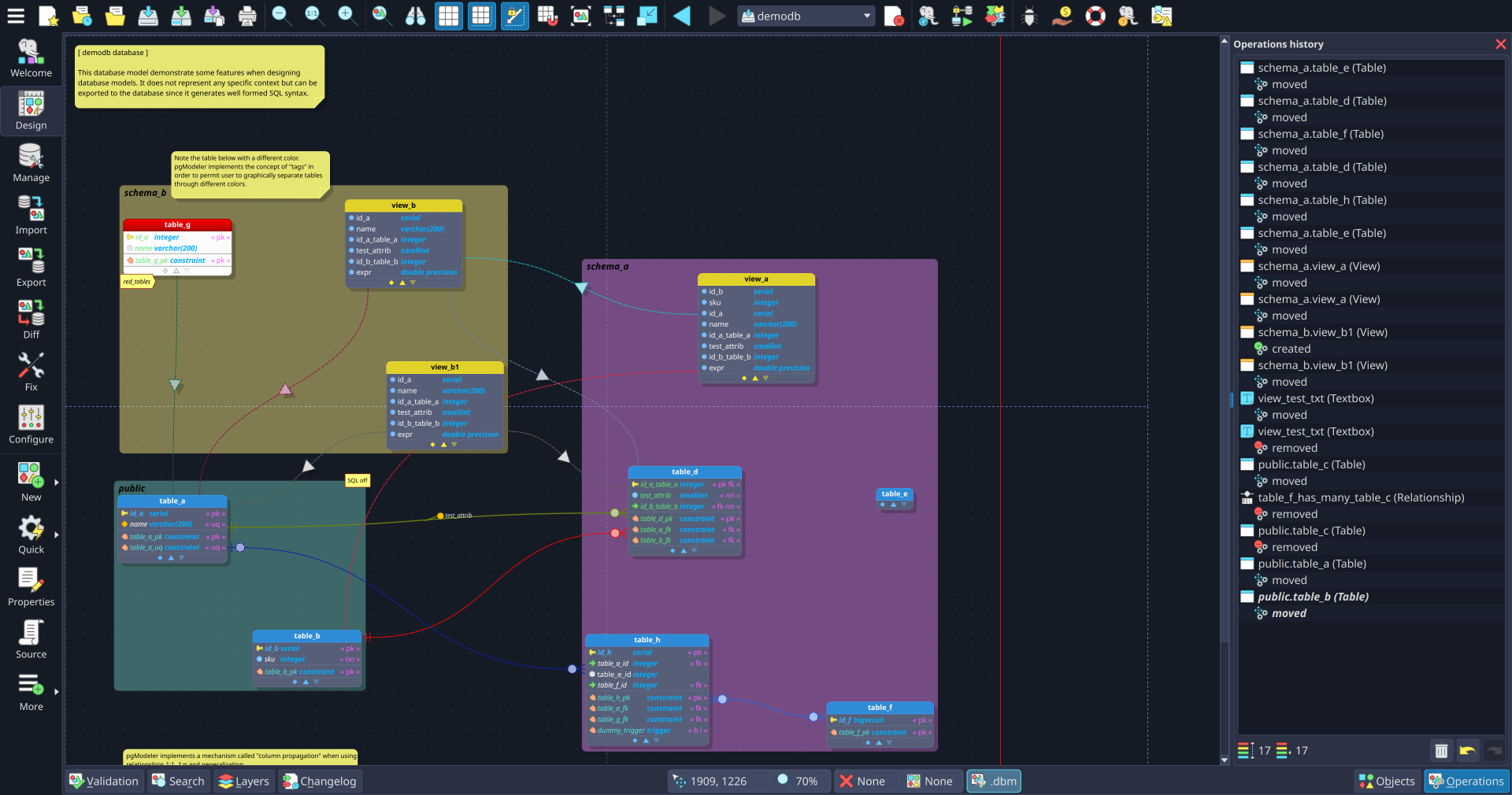The height and width of the screenshot is (795, 1512).
Task: Create a new database model
Action: point(48,16)
